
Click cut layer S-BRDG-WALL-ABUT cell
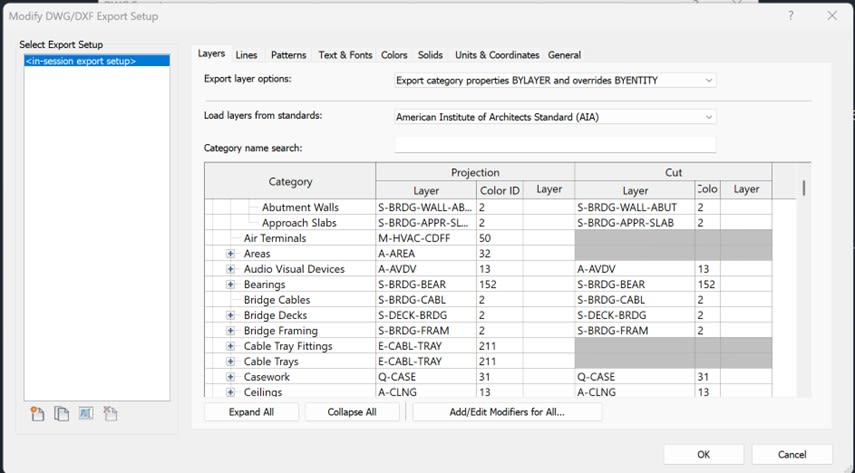[x=635, y=207]
